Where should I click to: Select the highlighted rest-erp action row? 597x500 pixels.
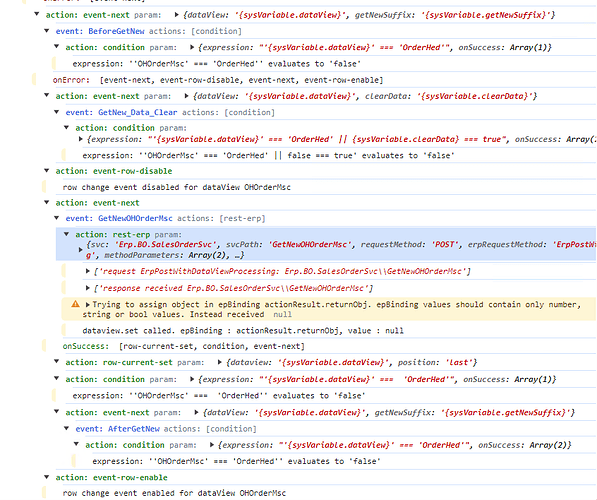click(x=326, y=244)
